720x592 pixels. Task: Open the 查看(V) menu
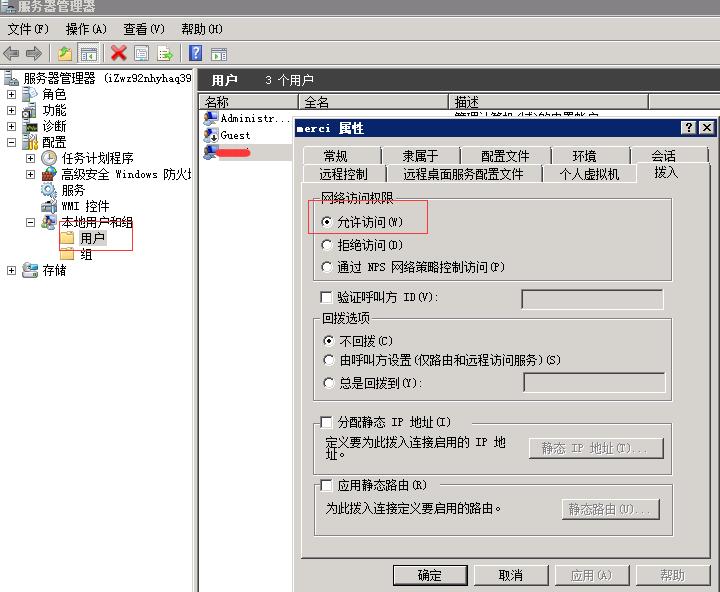(144, 29)
